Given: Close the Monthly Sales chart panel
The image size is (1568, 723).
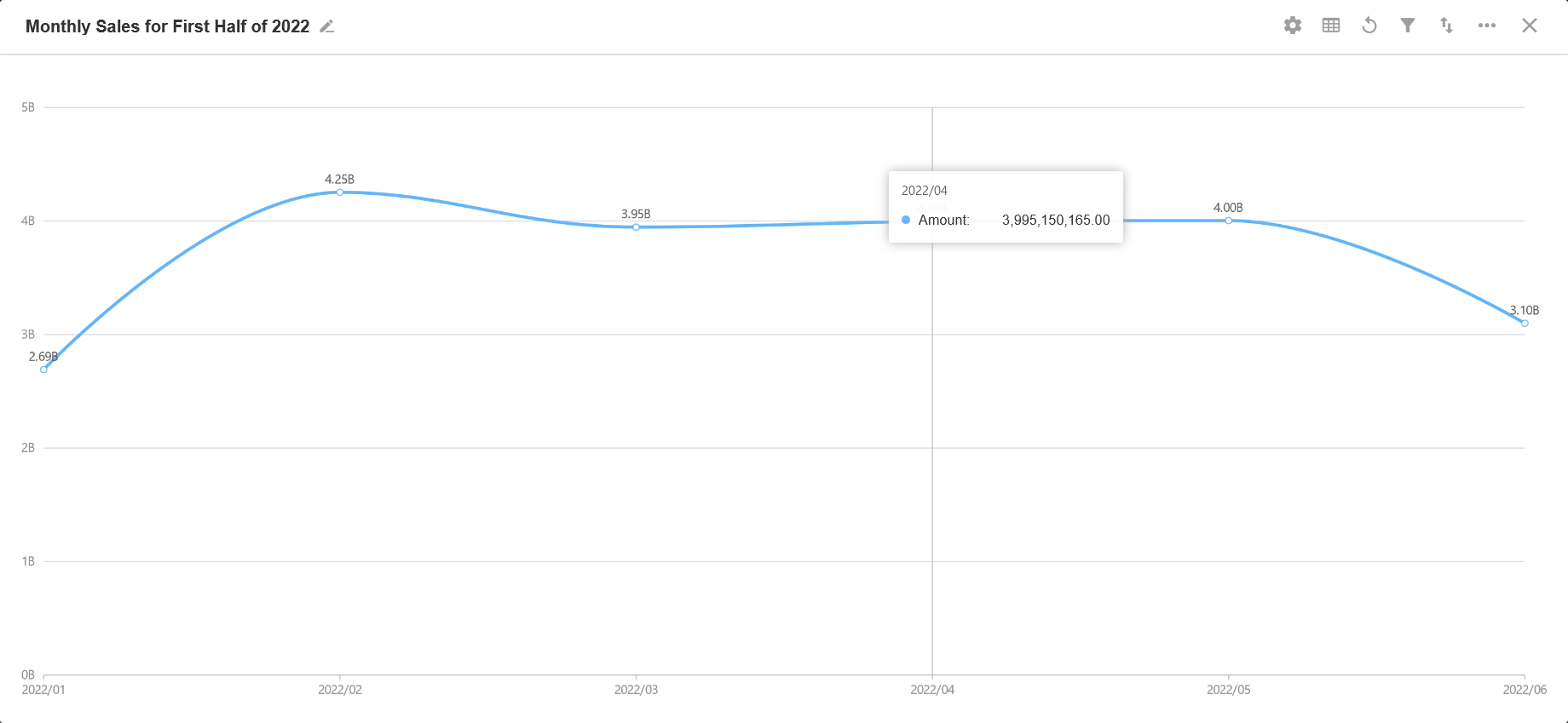Looking at the screenshot, I should 1530,26.
